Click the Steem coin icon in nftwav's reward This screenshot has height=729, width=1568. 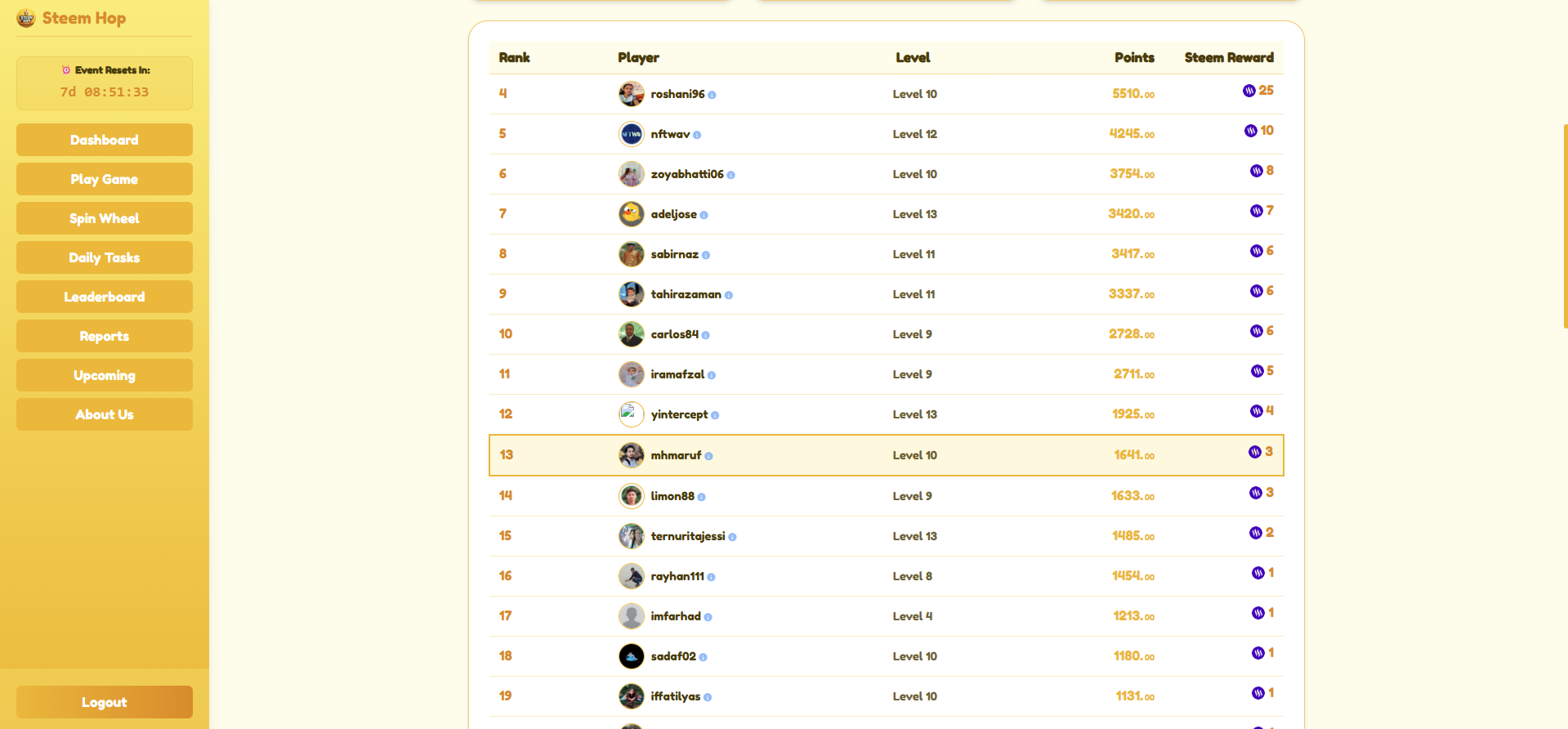pyautogui.click(x=1251, y=131)
